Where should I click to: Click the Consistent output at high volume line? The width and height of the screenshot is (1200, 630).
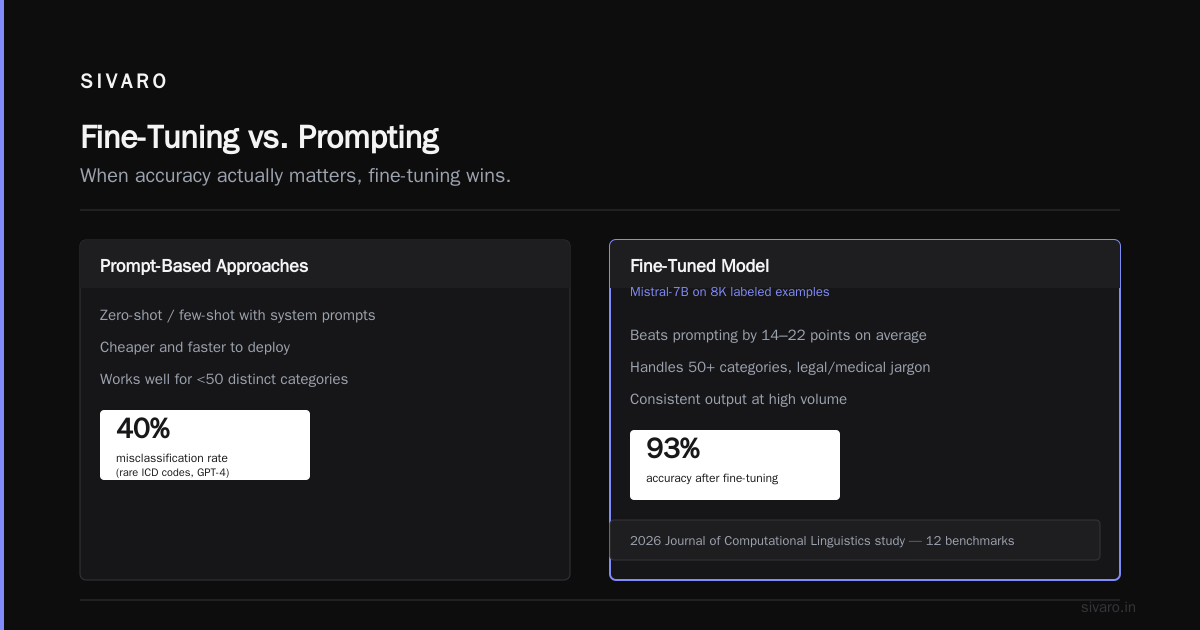coord(738,399)
